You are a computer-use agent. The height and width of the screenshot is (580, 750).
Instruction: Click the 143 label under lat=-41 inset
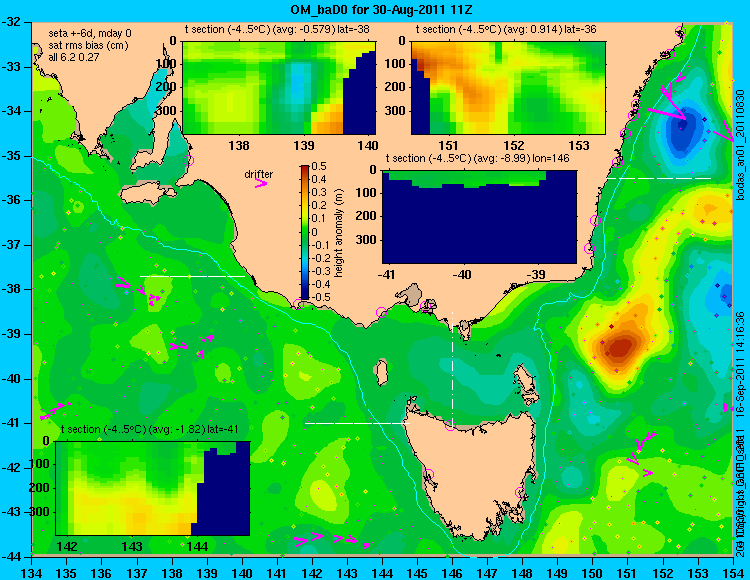pos(132,547)
